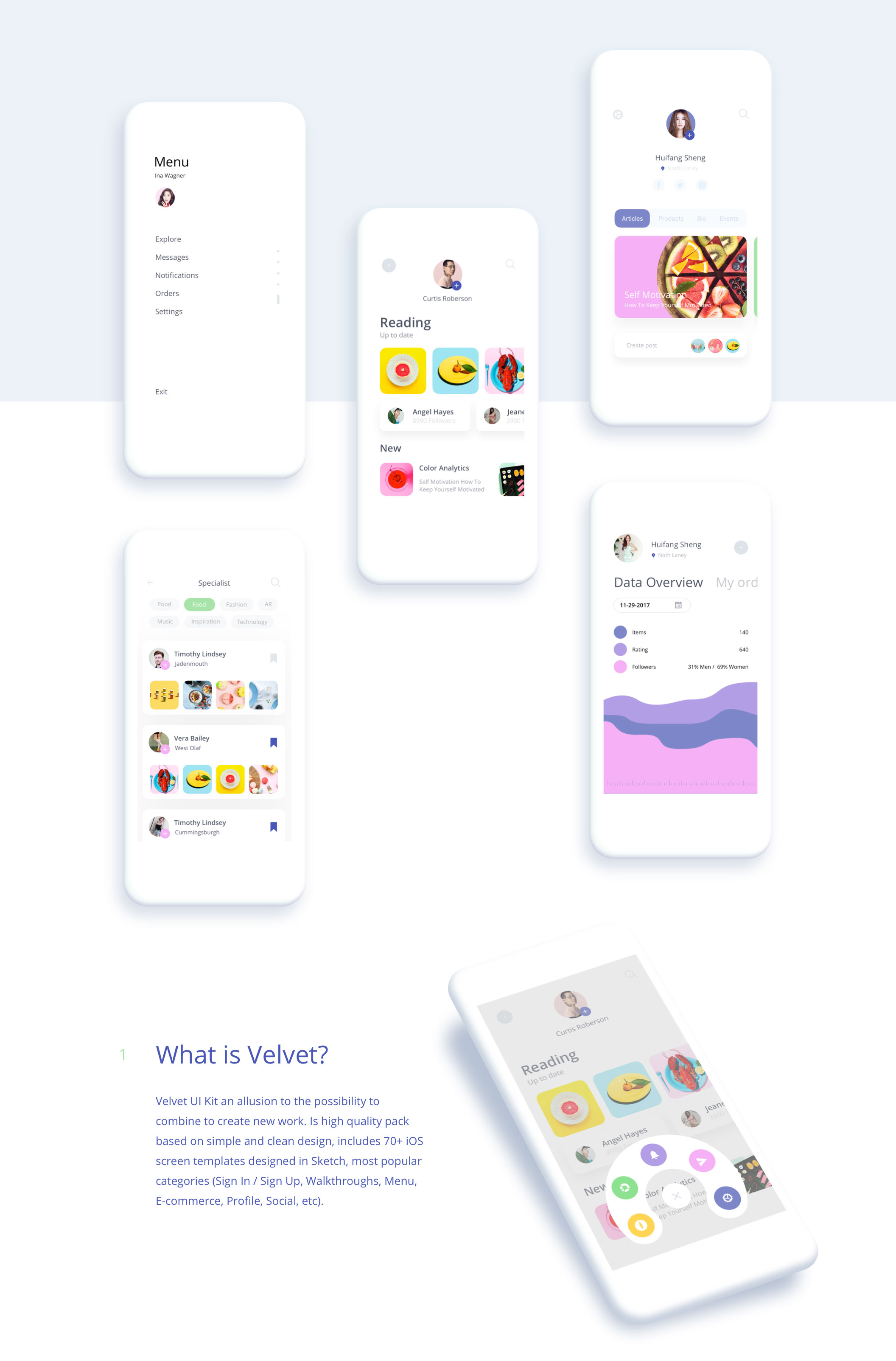Select the Articles tab on Huifang Sheng's profile
This screenshot has height=1361, width=896.
click(632, 218)
